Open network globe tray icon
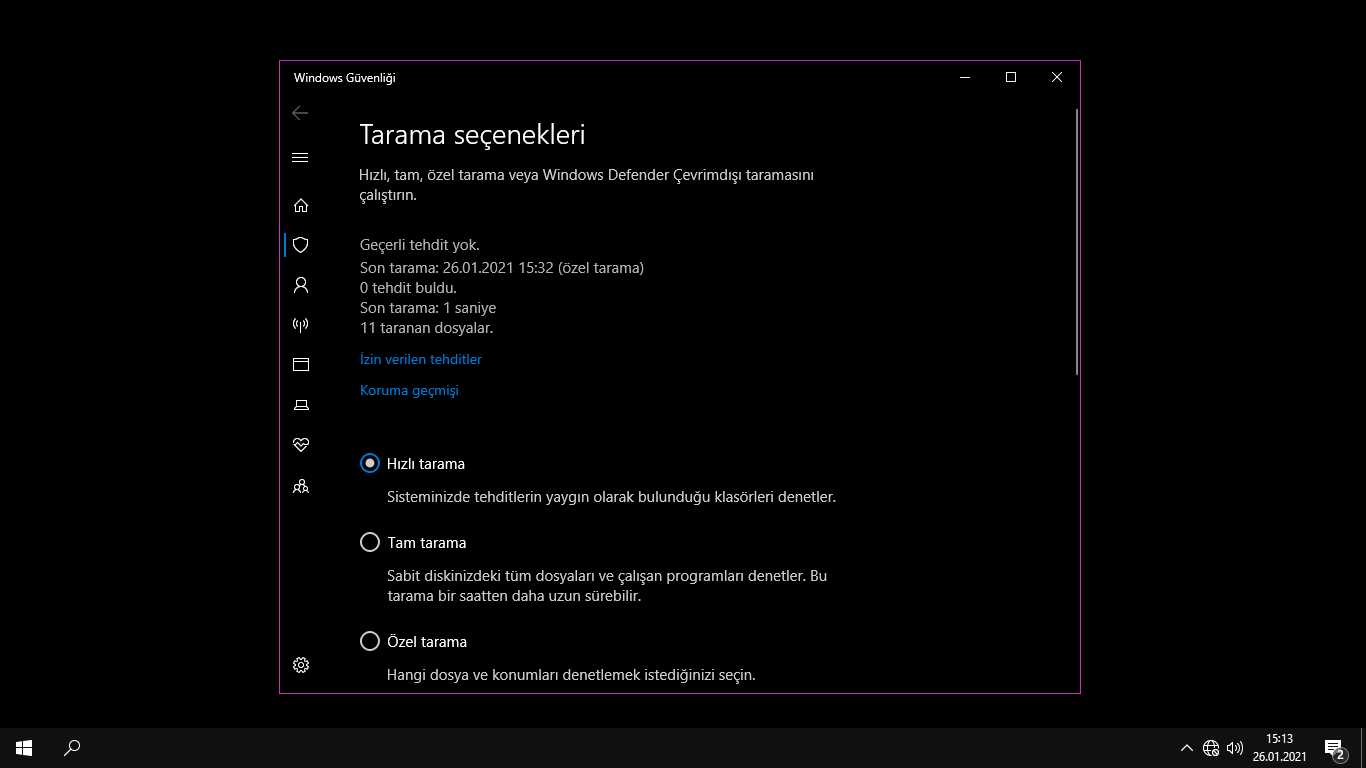This screenshot has width=1366, height=768. point(1211,748)
